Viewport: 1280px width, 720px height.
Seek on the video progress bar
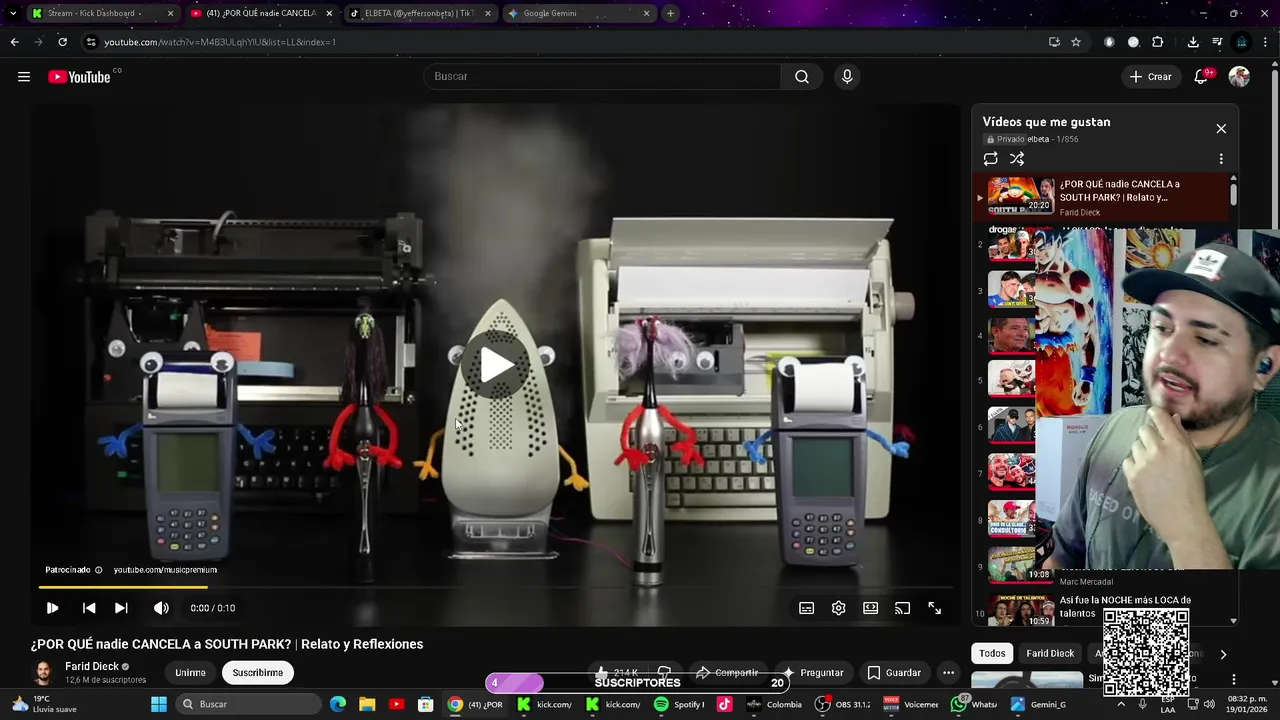(495, 587)
